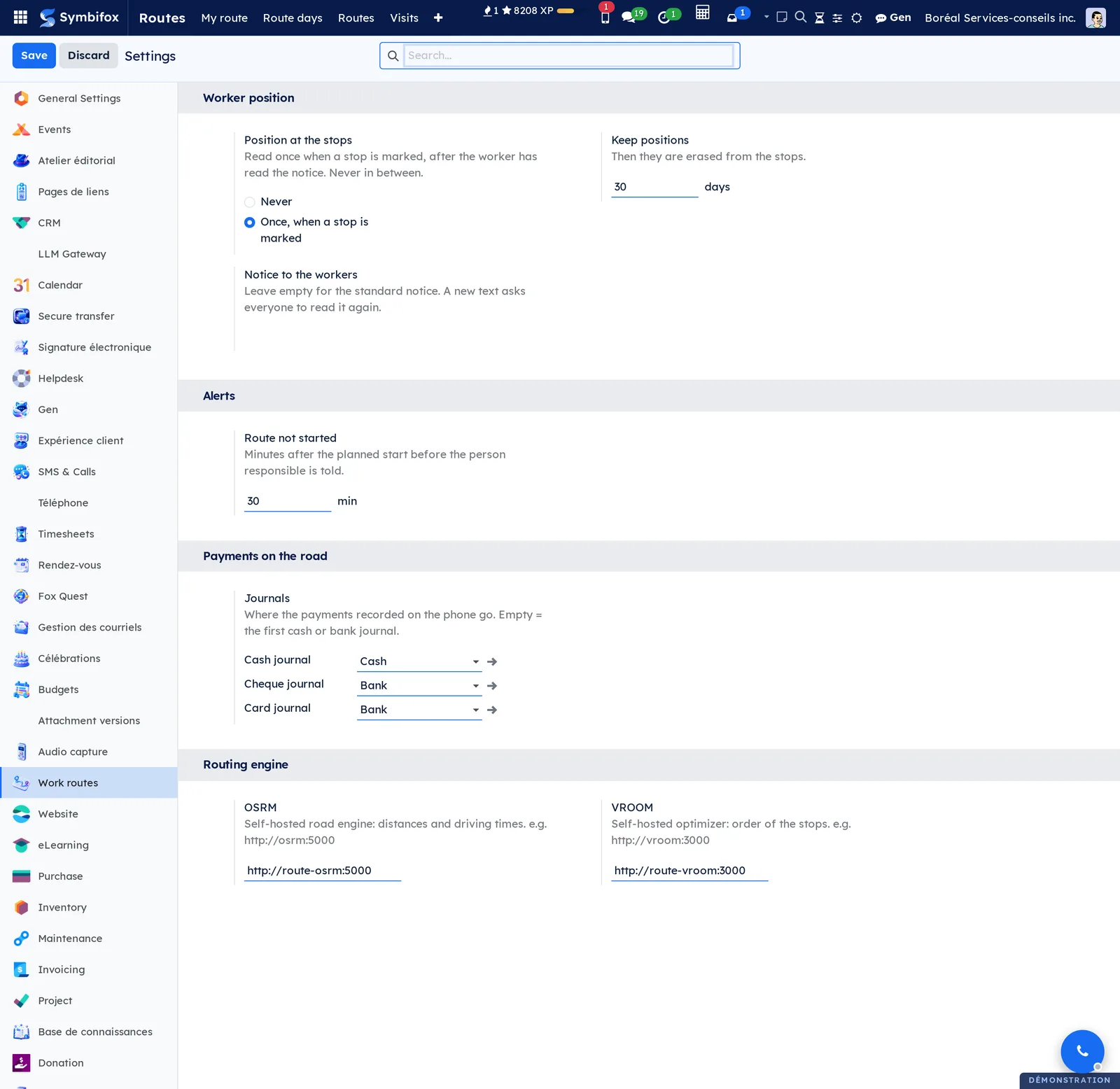
Task: Click the hourglass icon in top bar
Action: (819, 17)
